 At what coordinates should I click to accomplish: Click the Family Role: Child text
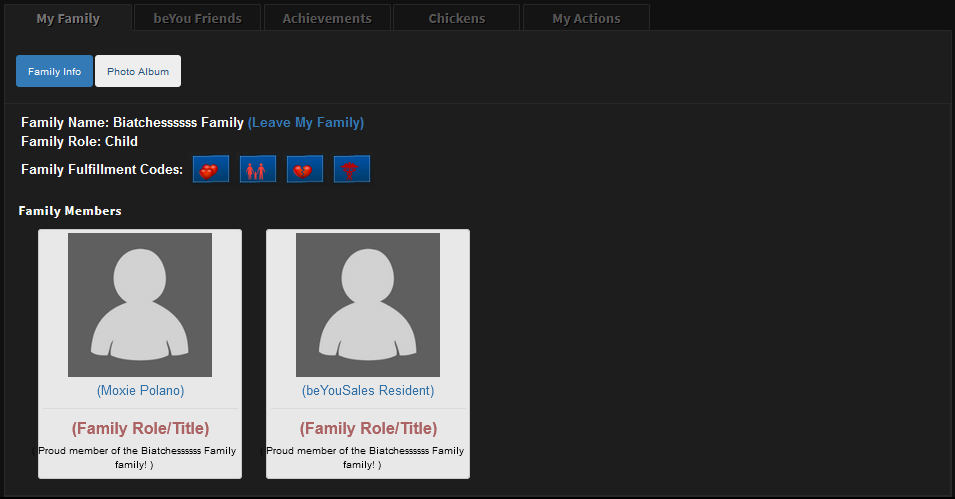(79, 141)
